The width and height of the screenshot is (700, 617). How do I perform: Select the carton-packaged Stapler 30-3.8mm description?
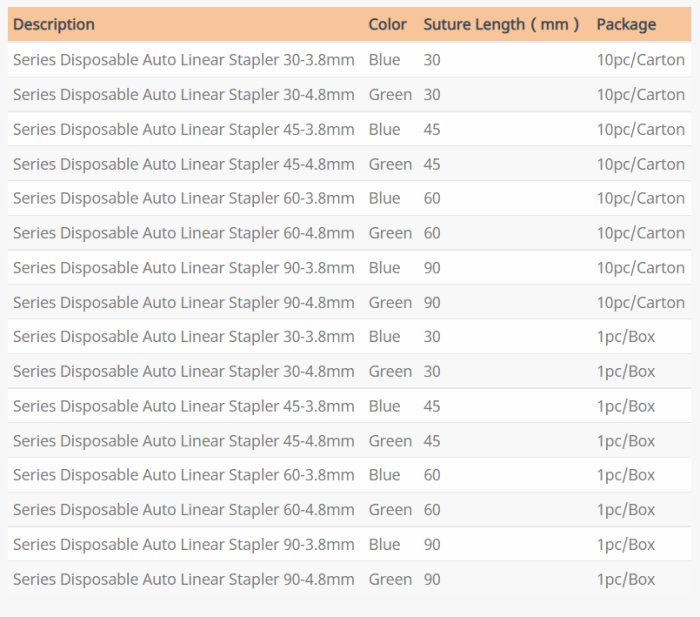183,60
